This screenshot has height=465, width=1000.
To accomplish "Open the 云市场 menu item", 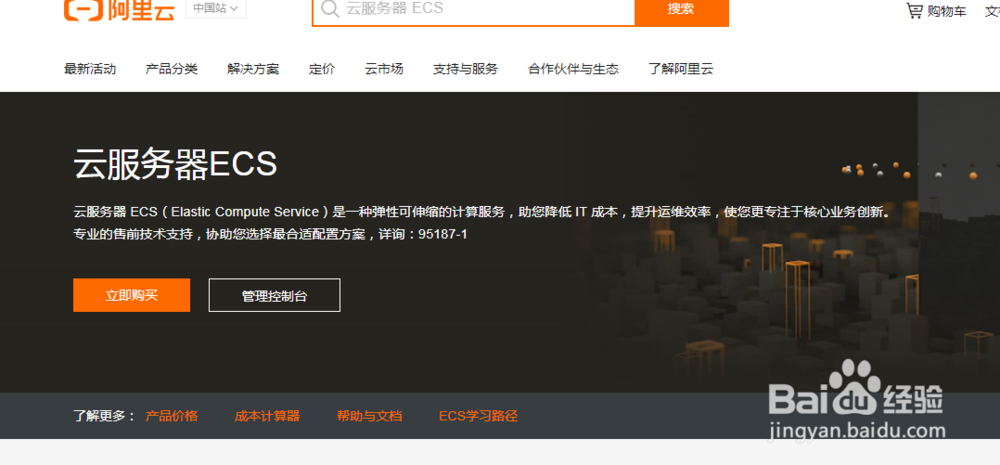I will [x=384, y=69].
